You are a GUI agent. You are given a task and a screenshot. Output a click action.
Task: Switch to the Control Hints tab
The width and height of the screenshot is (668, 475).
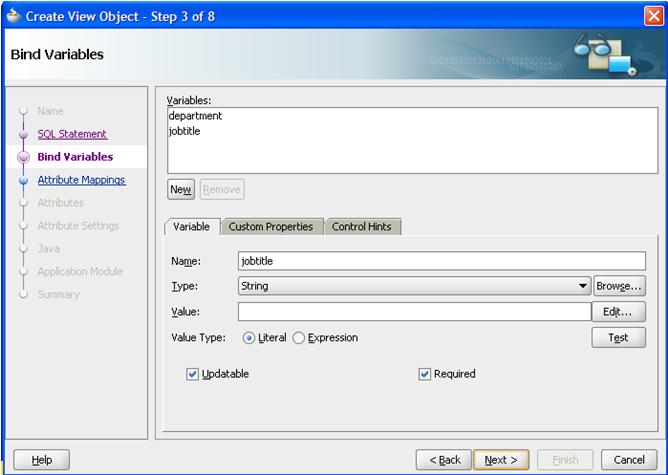pos(361,227)
